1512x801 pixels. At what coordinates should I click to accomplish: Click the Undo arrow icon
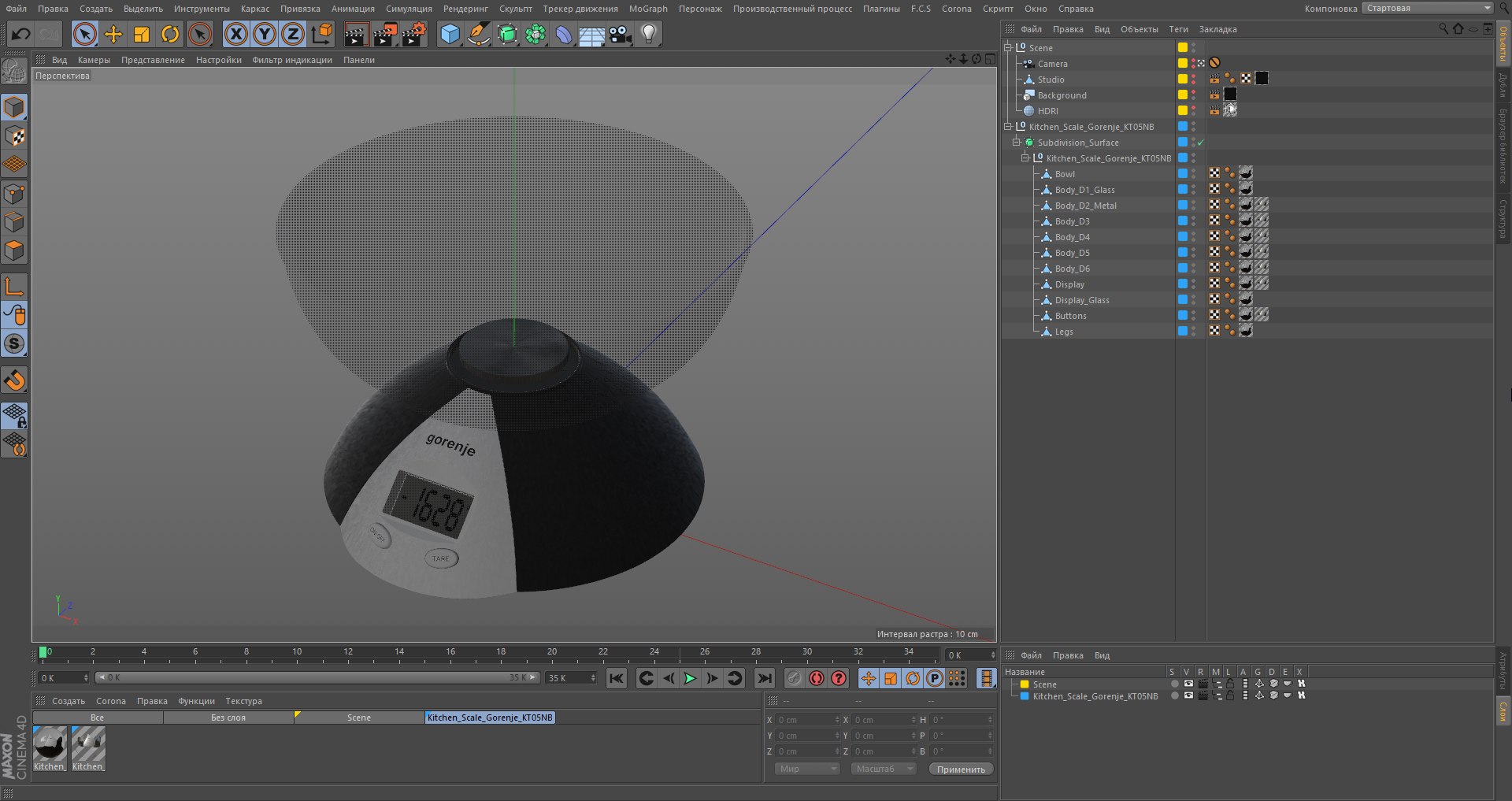[20, 34]
